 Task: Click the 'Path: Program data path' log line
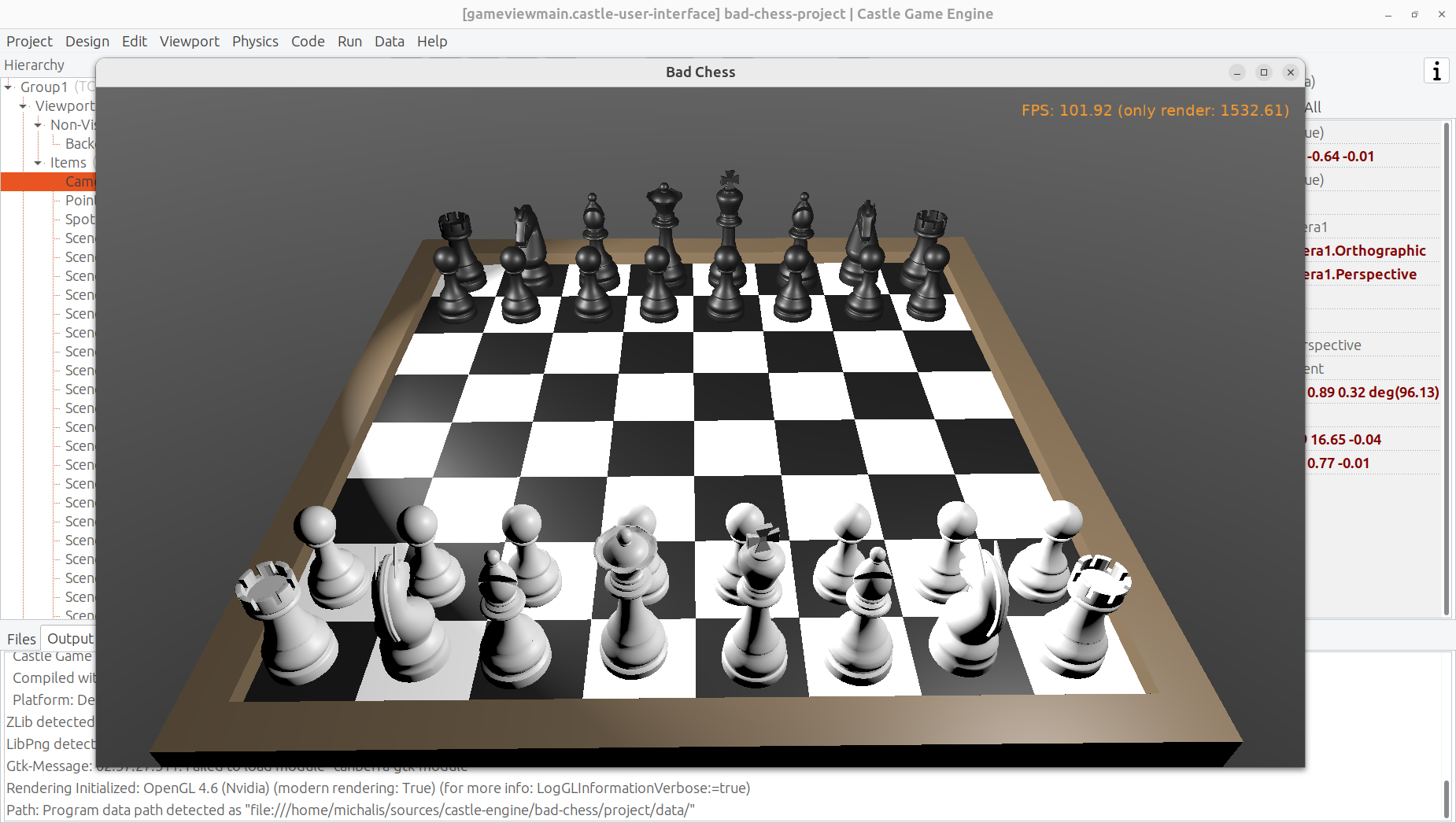pos(350,810)
